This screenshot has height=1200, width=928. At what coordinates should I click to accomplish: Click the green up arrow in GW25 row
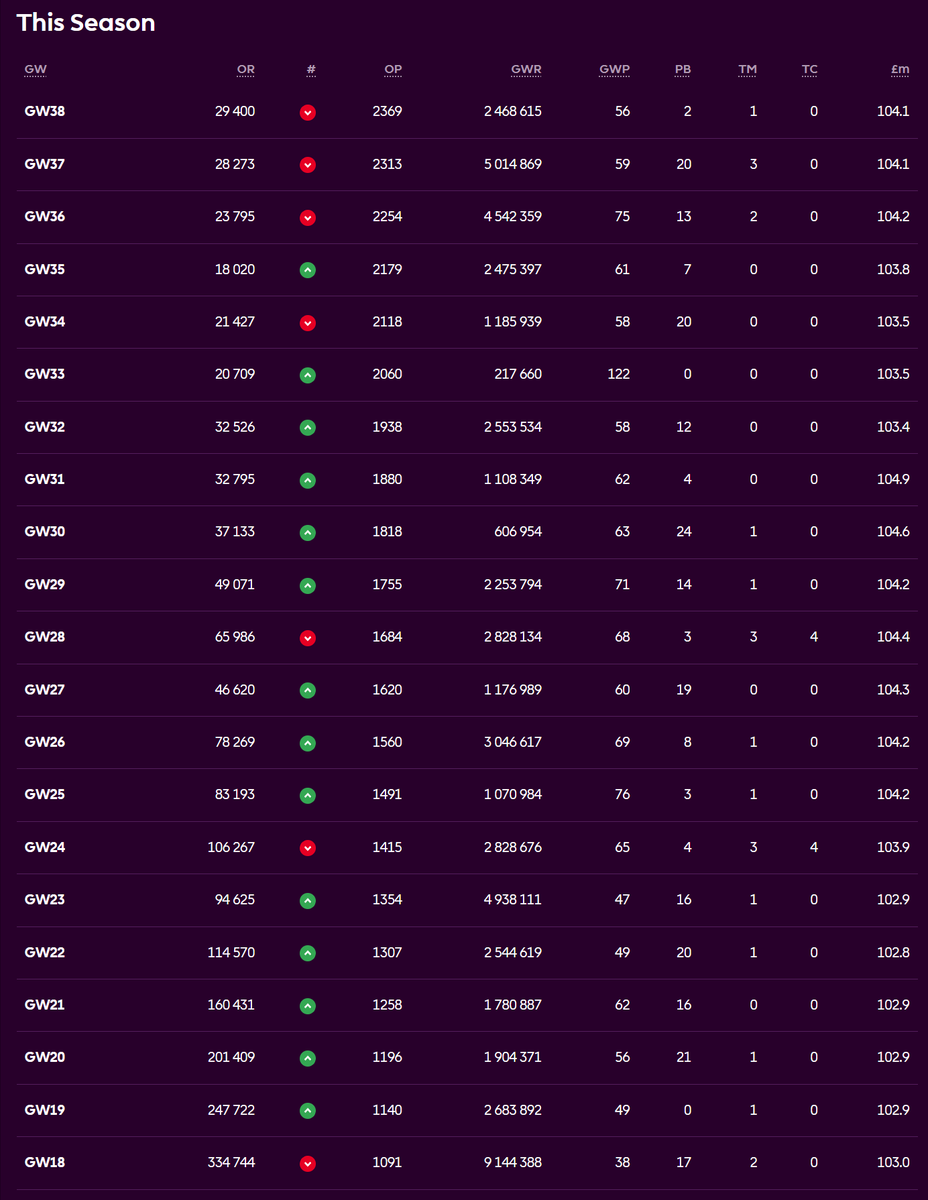[308, 796]
